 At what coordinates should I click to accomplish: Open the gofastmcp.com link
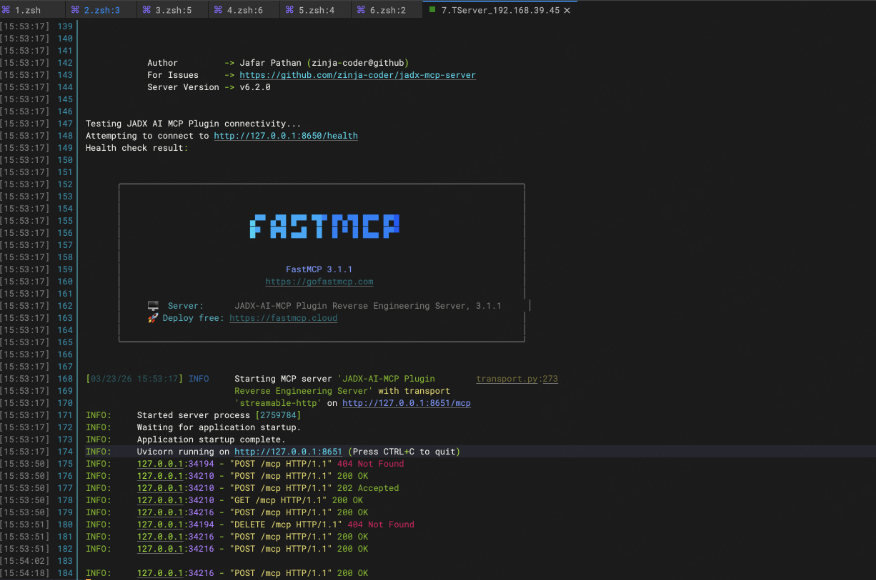(319, 282)
